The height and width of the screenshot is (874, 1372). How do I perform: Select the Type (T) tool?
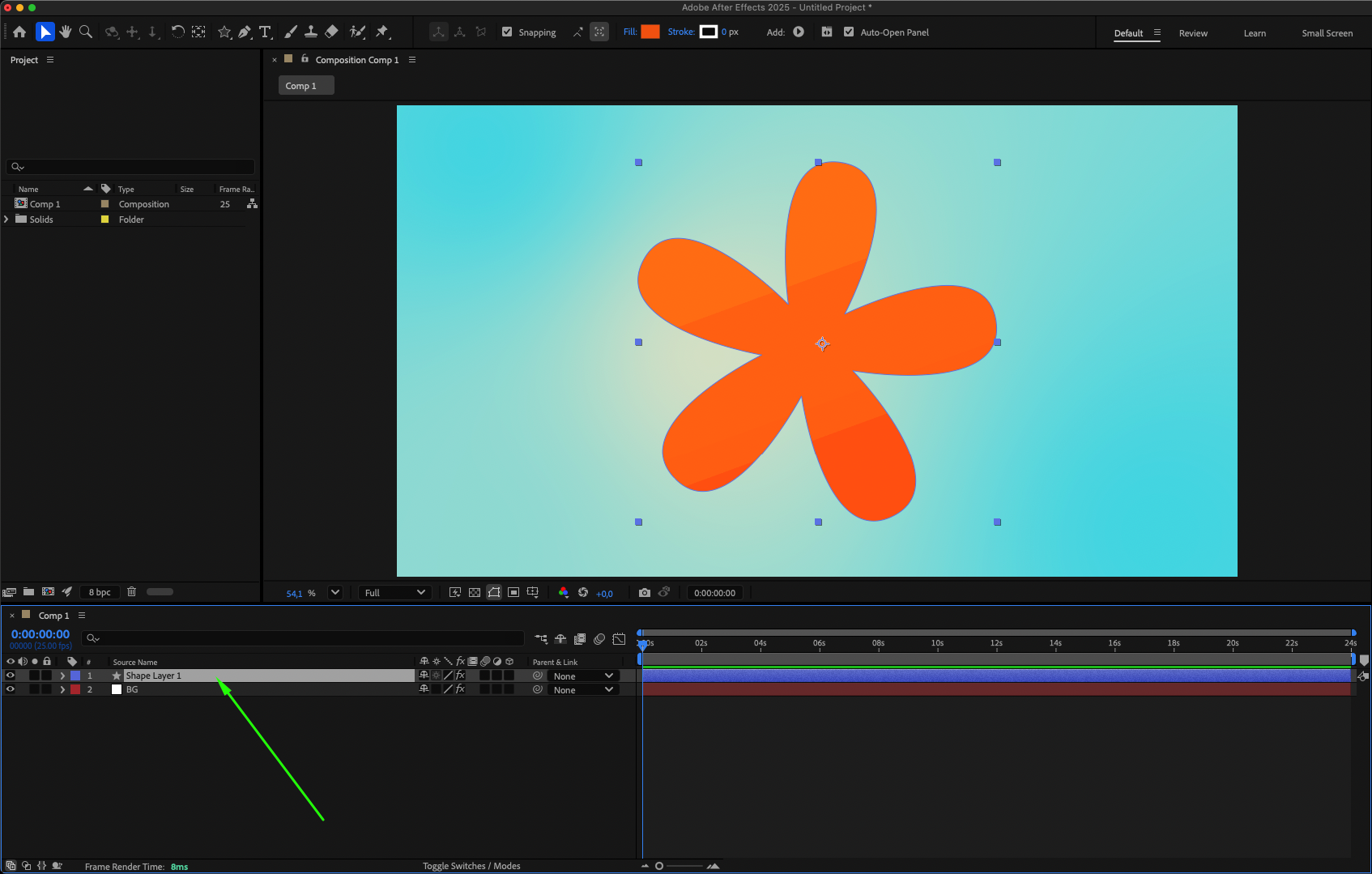pyautogui.click(x=265, y=32)
